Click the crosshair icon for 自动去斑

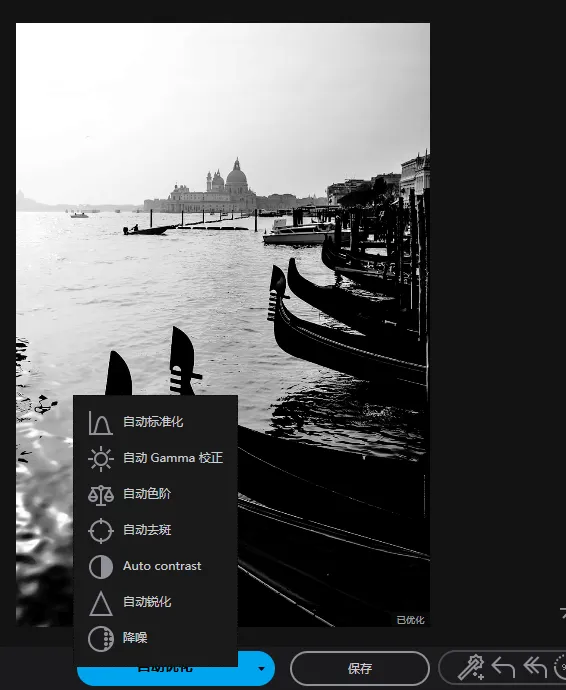click(100, 531)
